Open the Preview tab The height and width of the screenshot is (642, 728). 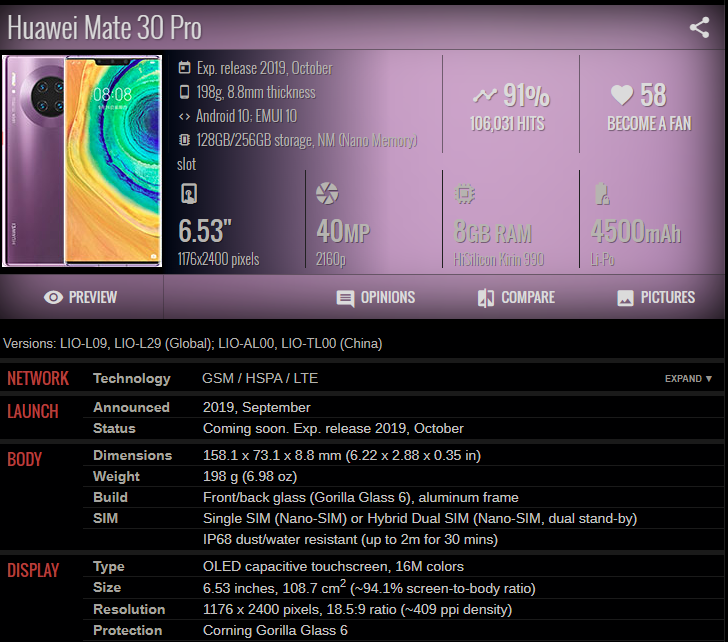coord(81,297)
